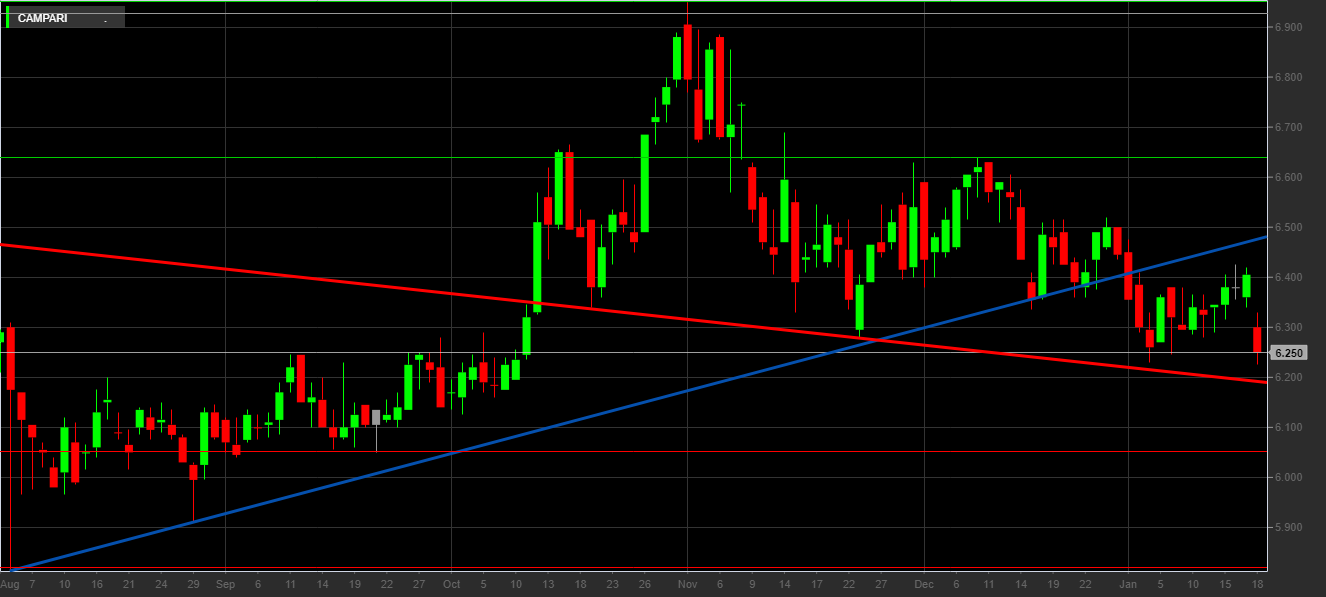Click the Jan label on time axis
Viewport: 1326px width, 597px height.
pyautogui.click(x=1128, y=584)
